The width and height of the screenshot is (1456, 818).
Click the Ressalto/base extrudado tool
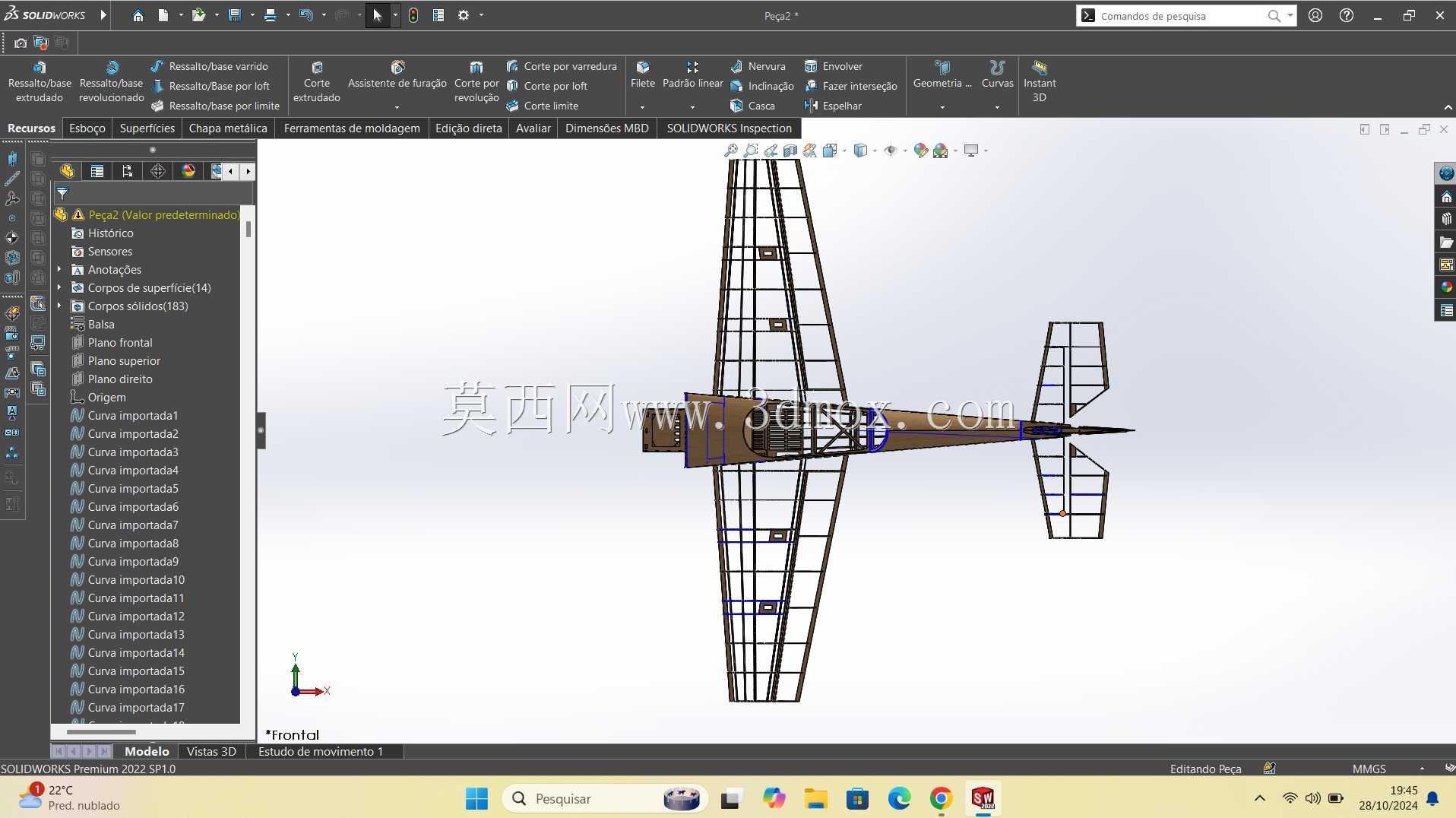pyautogui.click(x=40, y=82)
